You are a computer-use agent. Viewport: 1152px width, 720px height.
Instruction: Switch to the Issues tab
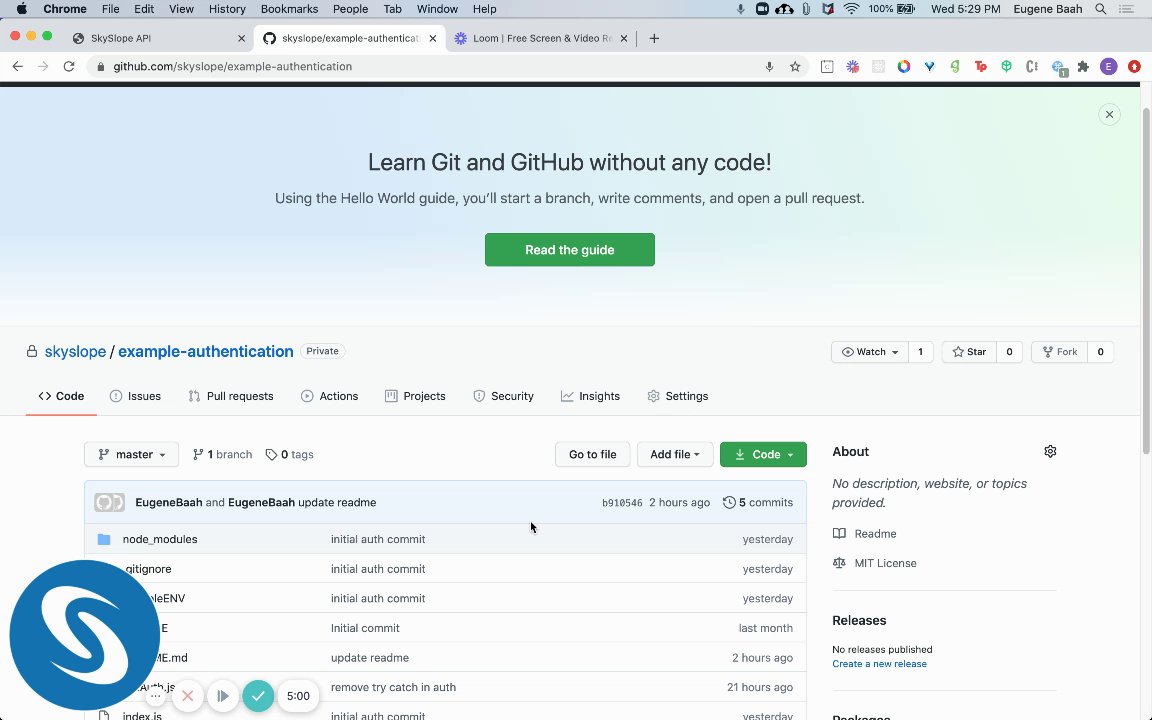pos(135,396)
